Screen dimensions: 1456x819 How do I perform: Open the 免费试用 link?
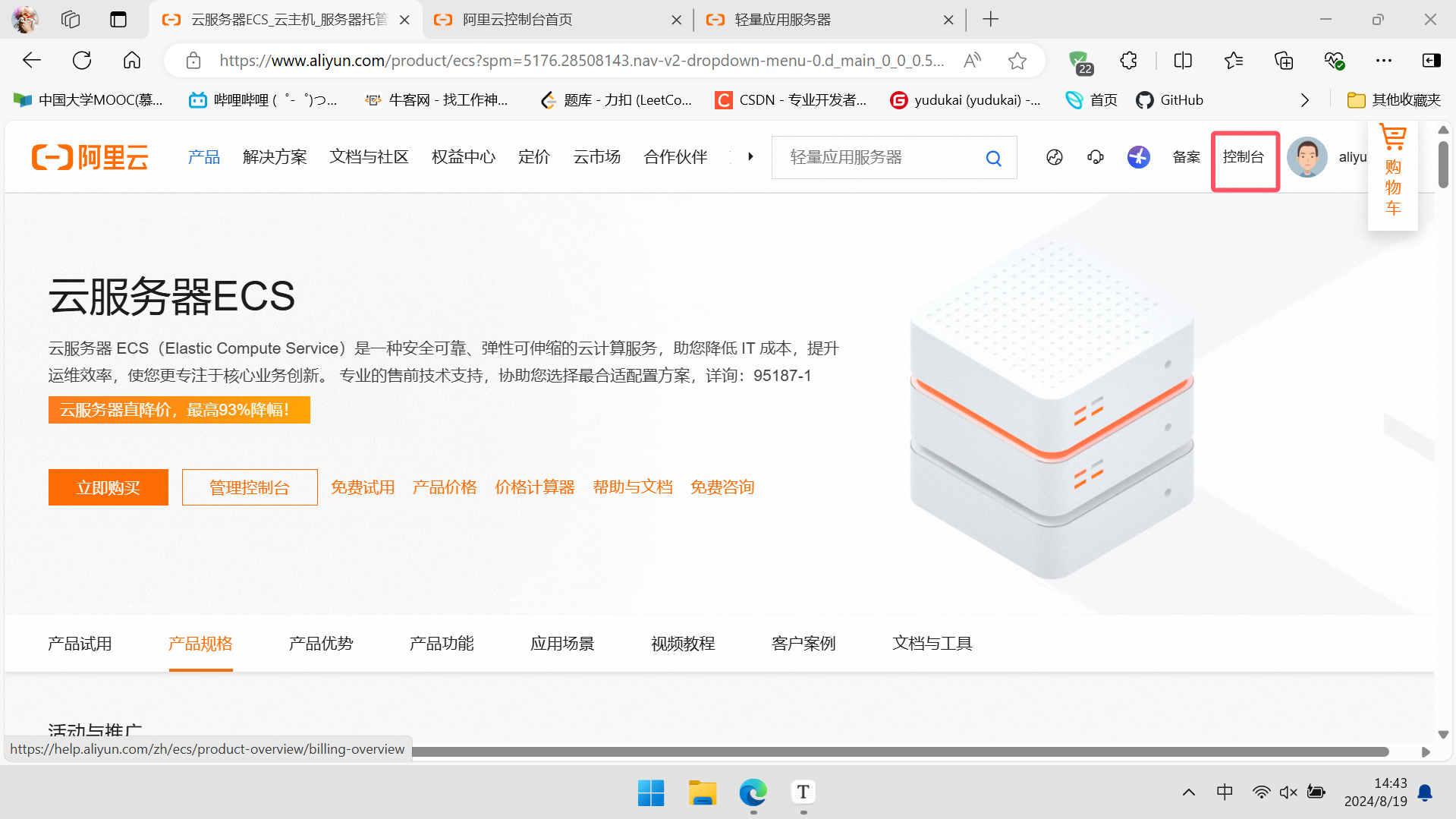tap(363, 487)
